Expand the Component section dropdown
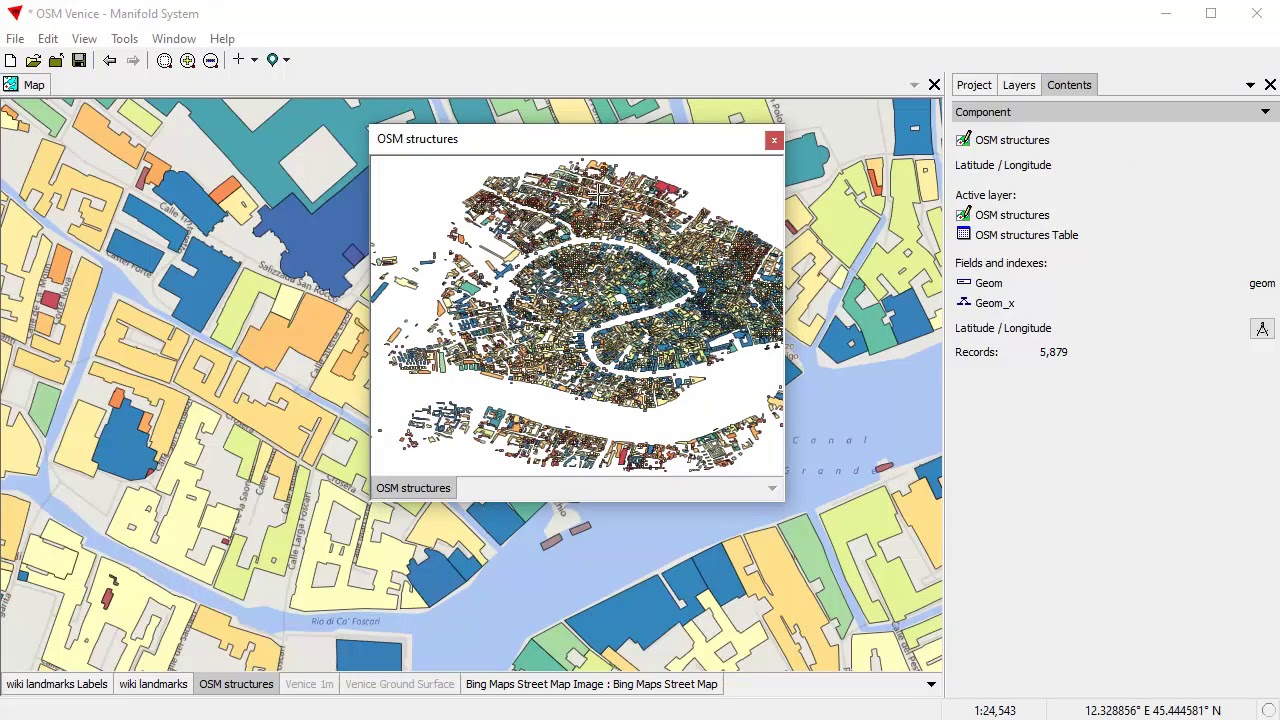 click(1265, 112)
